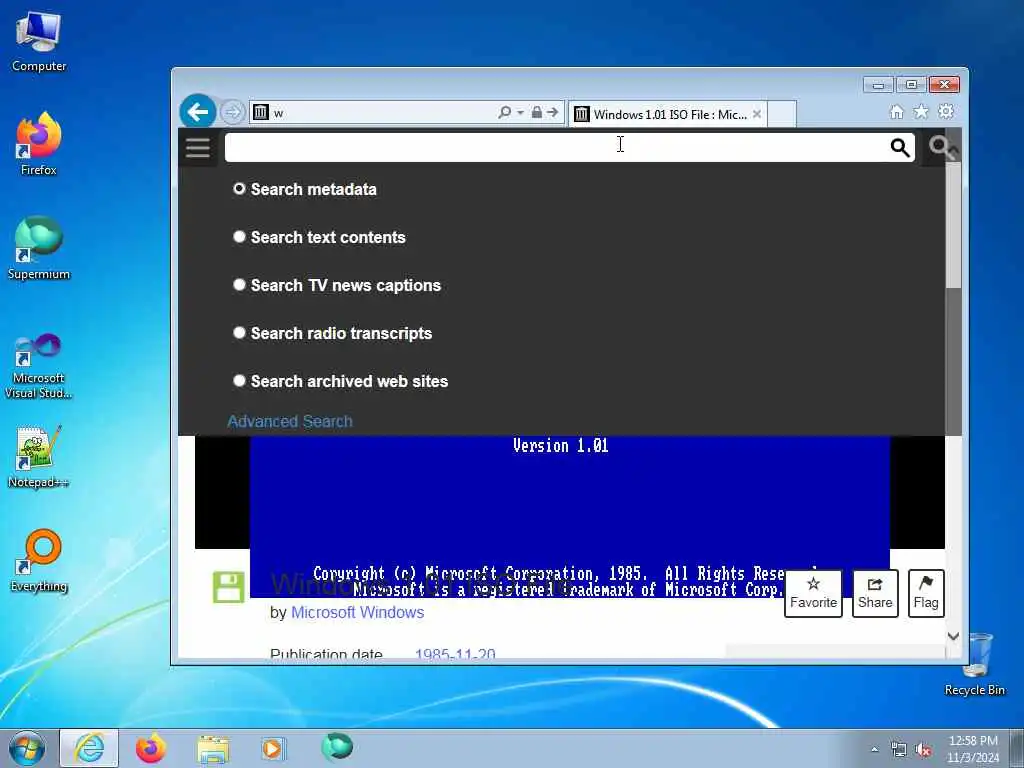1024x768 pixels.
Task: Open the Windows Start menu orb
Action: click(x=27, y=748)
